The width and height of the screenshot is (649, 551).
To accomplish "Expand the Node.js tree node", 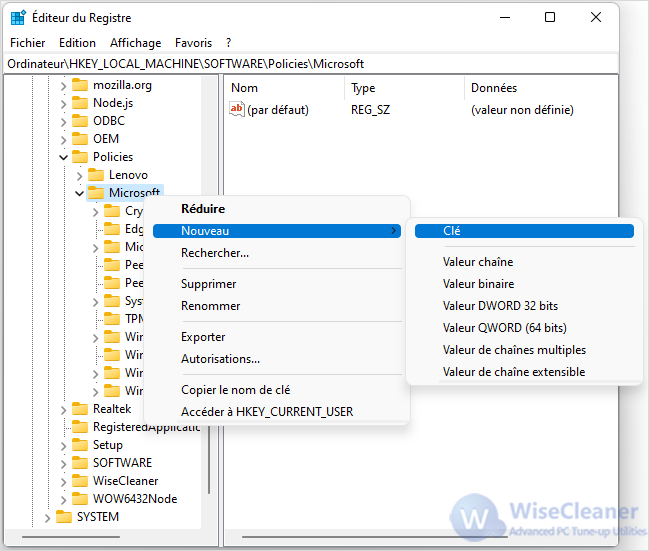I will coord(63,103).
